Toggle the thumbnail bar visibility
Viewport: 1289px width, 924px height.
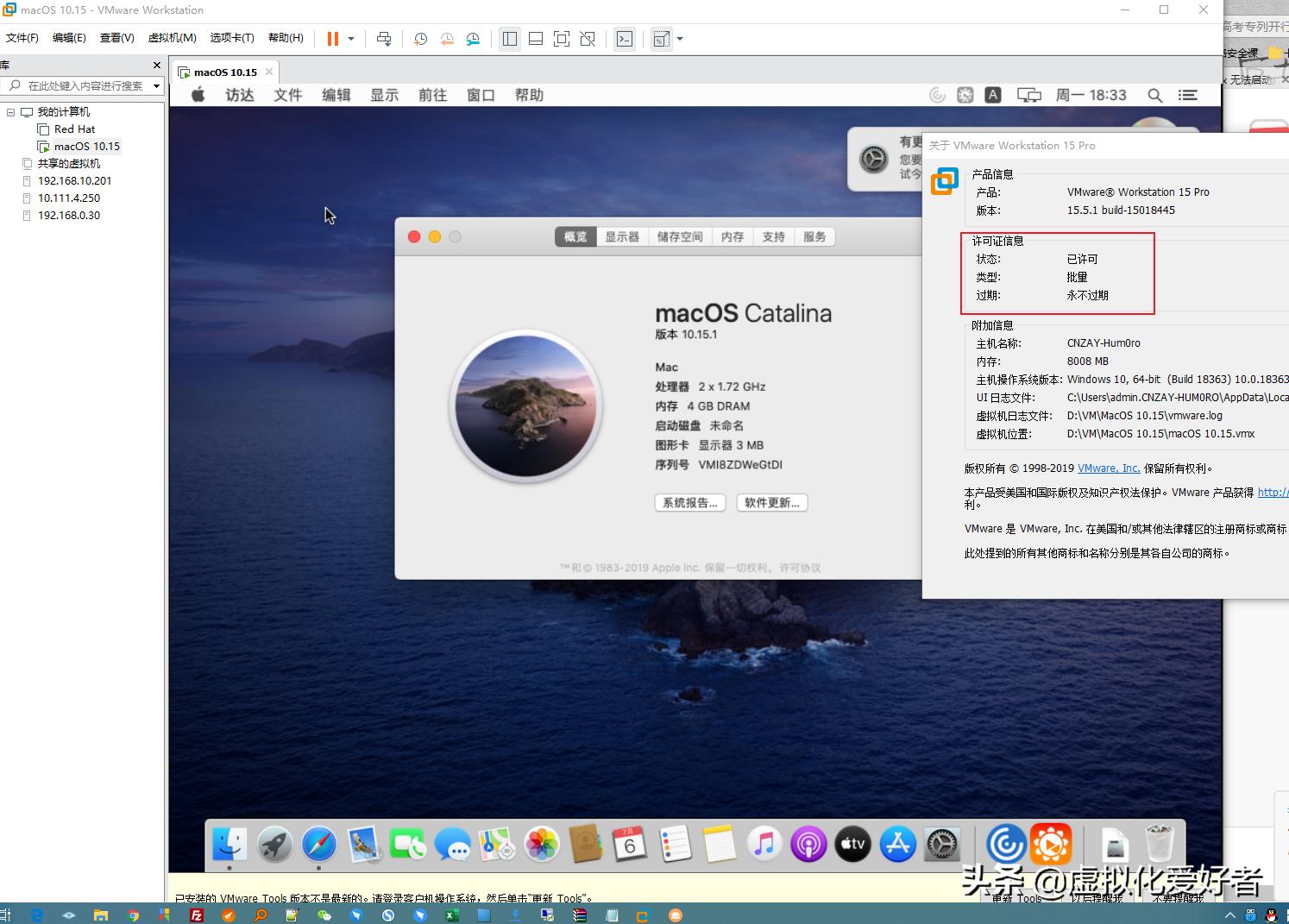(x=535, y=38)
